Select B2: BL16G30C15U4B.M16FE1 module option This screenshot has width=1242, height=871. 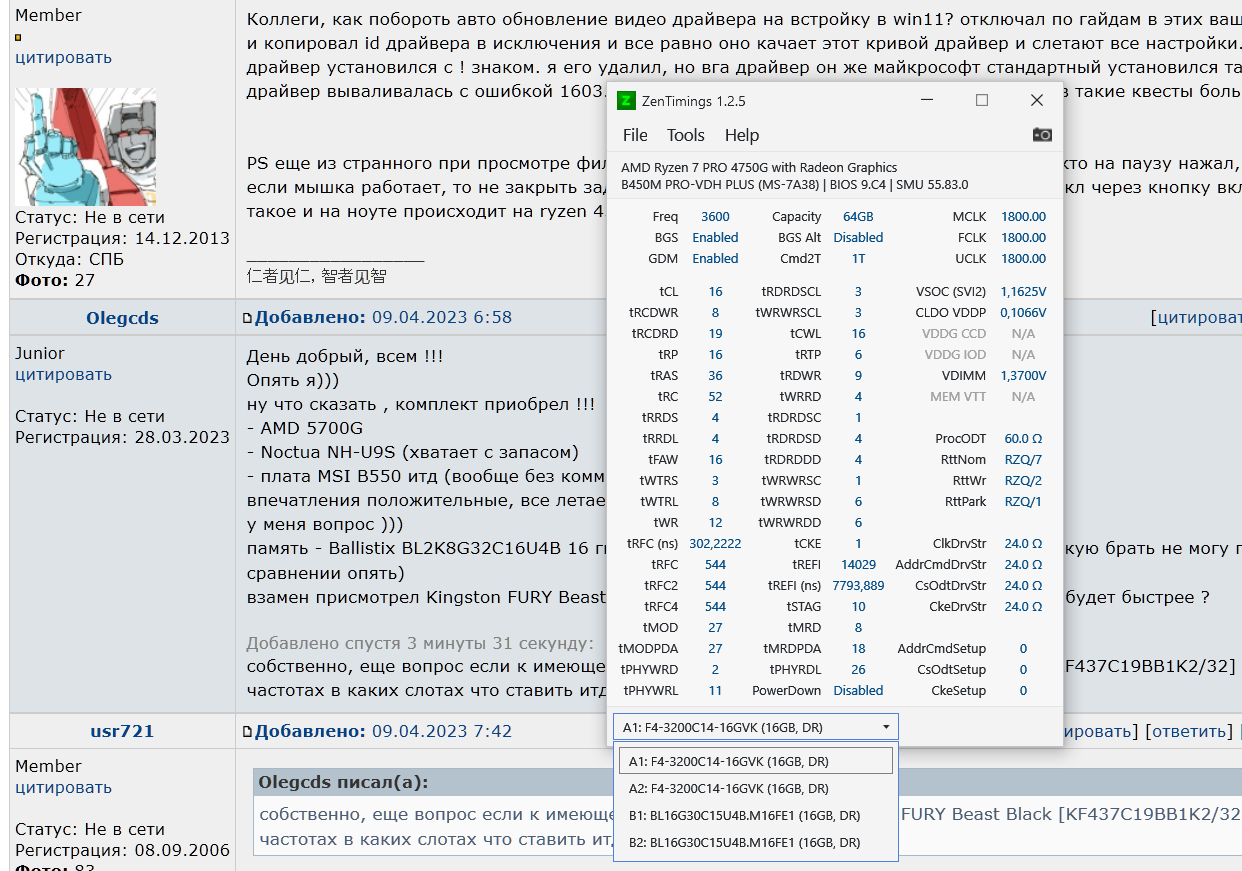(755, 843)
